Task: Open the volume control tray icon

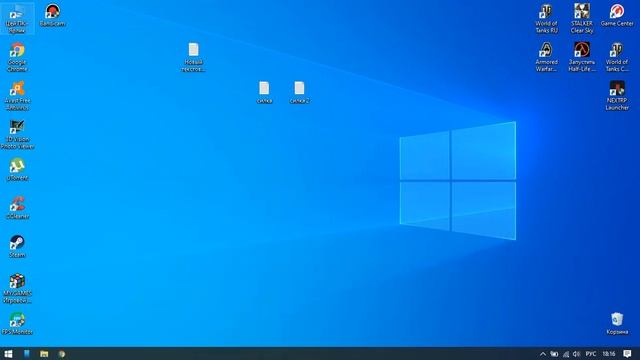Action: pos(576,354)
